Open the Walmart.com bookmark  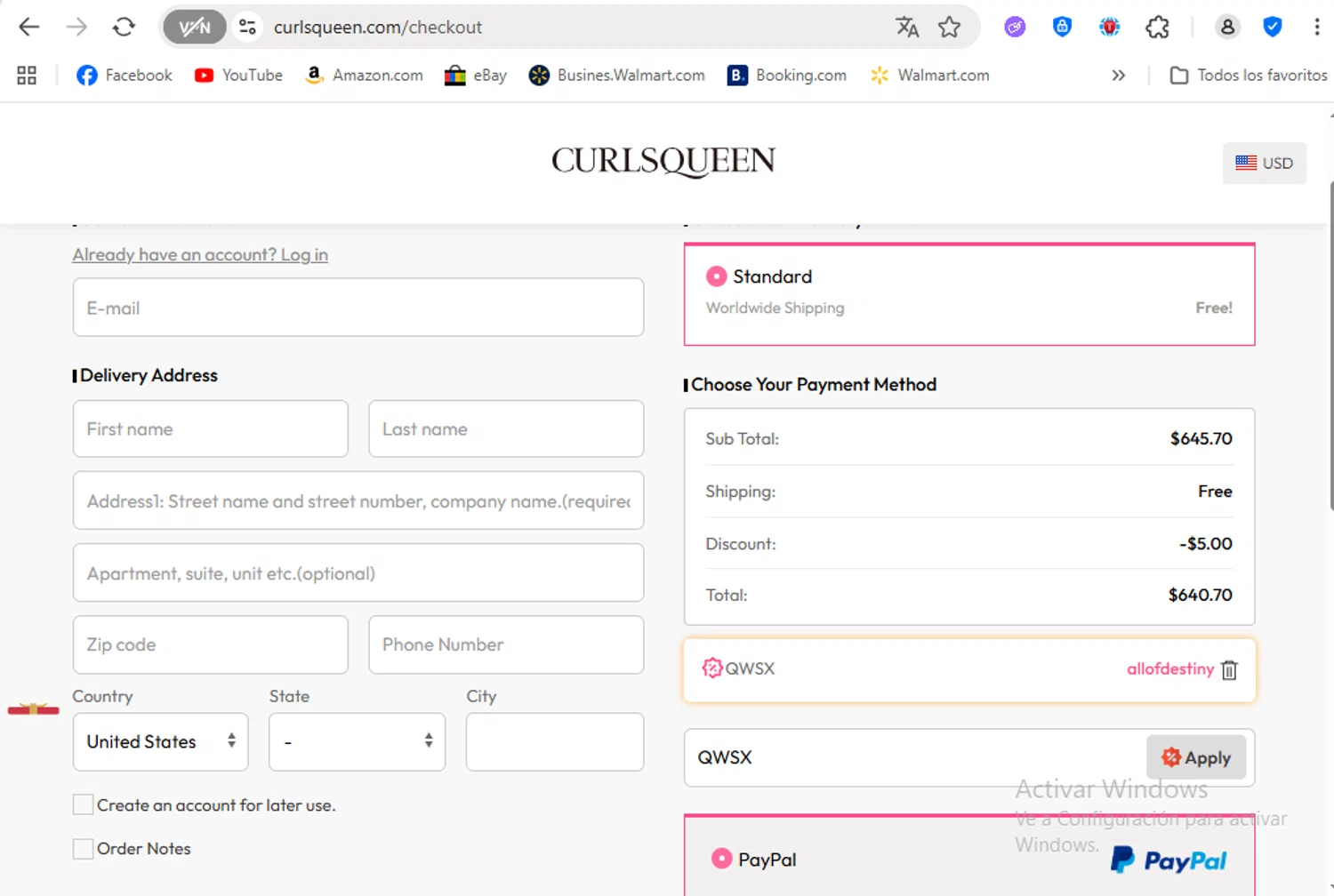[930, 76]
